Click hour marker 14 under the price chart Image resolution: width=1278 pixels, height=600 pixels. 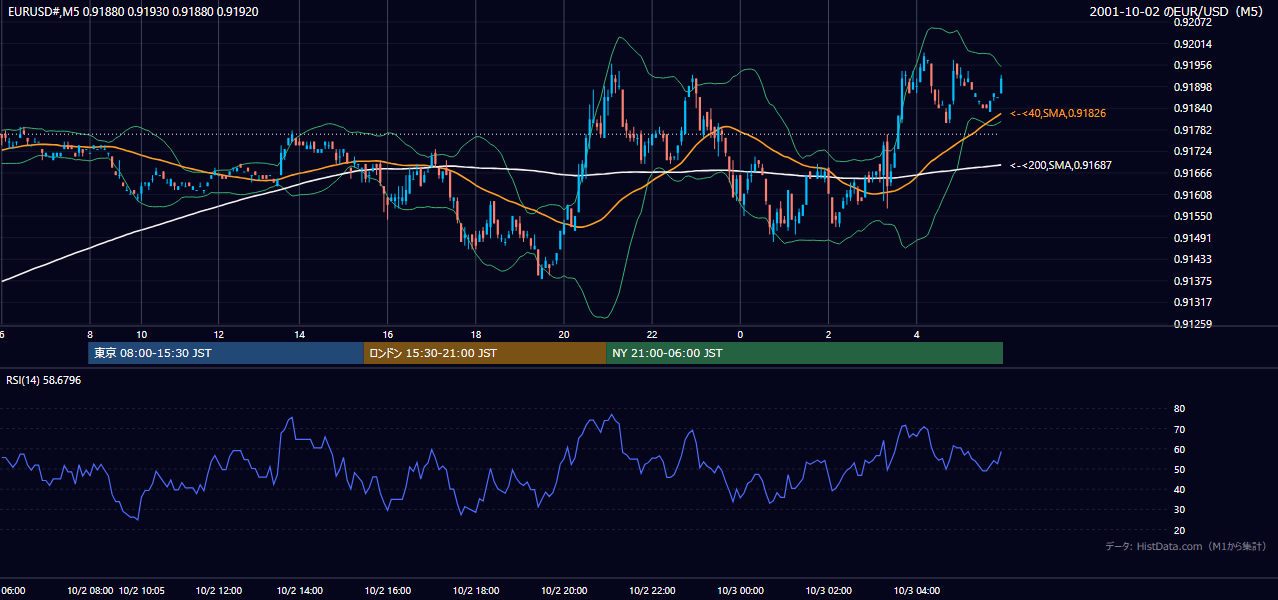299,335
